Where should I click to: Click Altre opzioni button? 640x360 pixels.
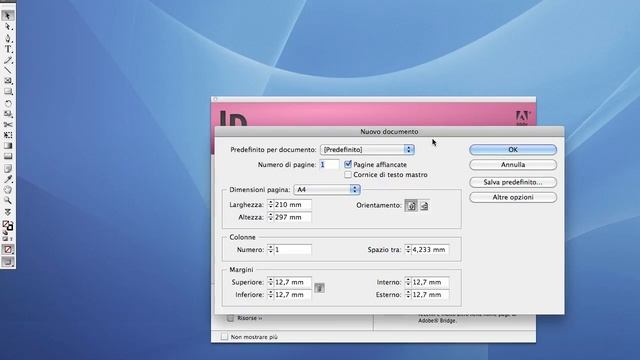(513, 198)
